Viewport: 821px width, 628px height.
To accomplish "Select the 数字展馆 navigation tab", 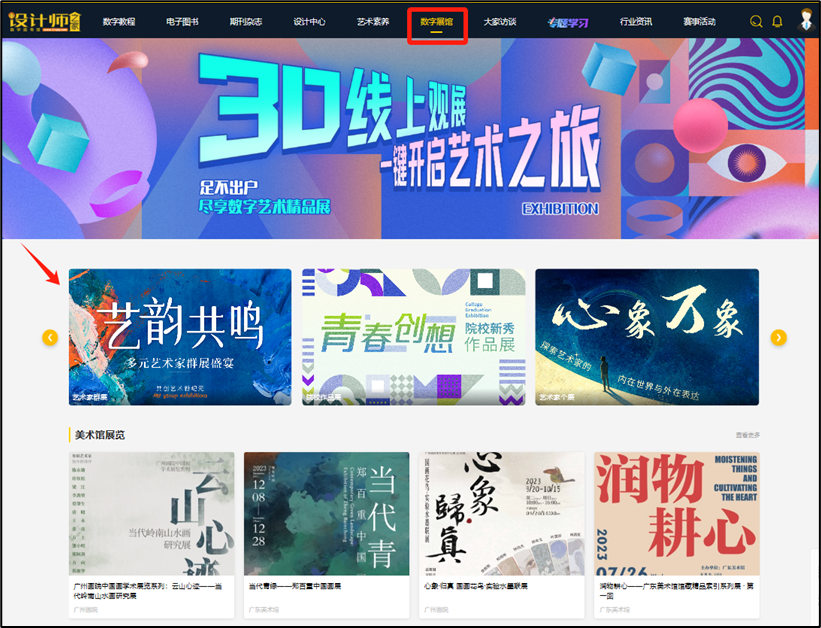I will pos(437,21).
